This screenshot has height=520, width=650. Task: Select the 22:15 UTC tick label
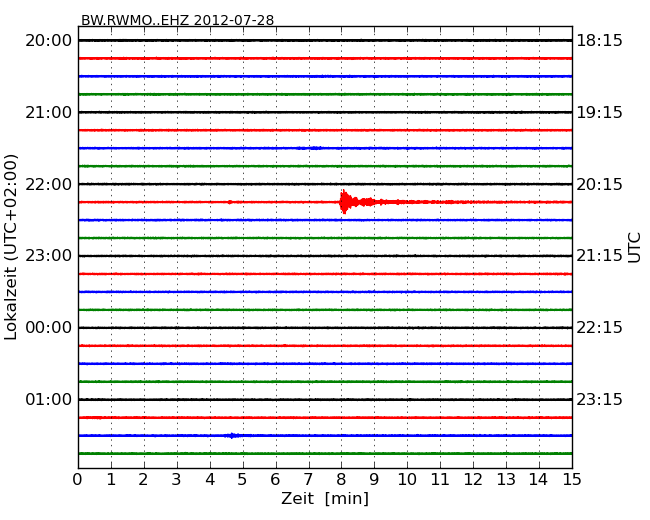click(x=599, y=328)
